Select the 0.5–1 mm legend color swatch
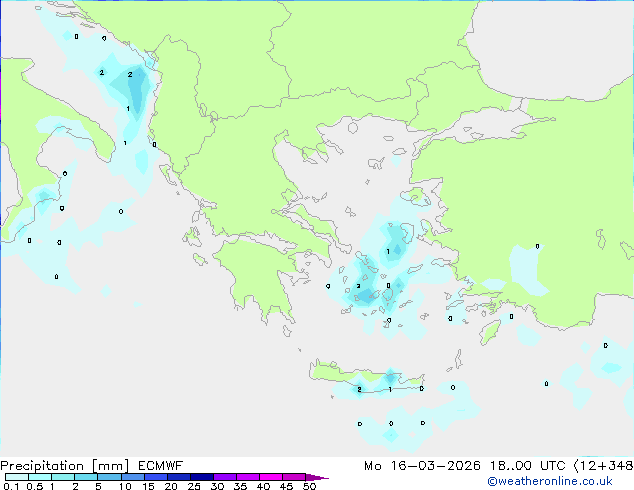This screenshot has width=634, height=490. (40, 477)
